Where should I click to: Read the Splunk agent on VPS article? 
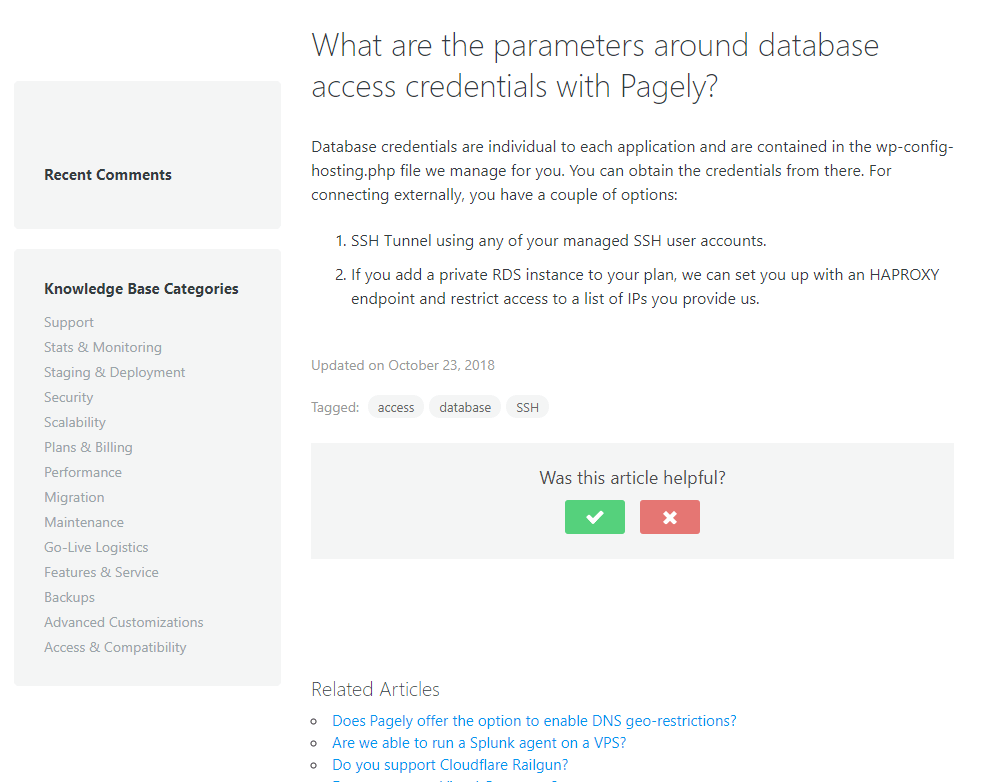coord(479,743)
